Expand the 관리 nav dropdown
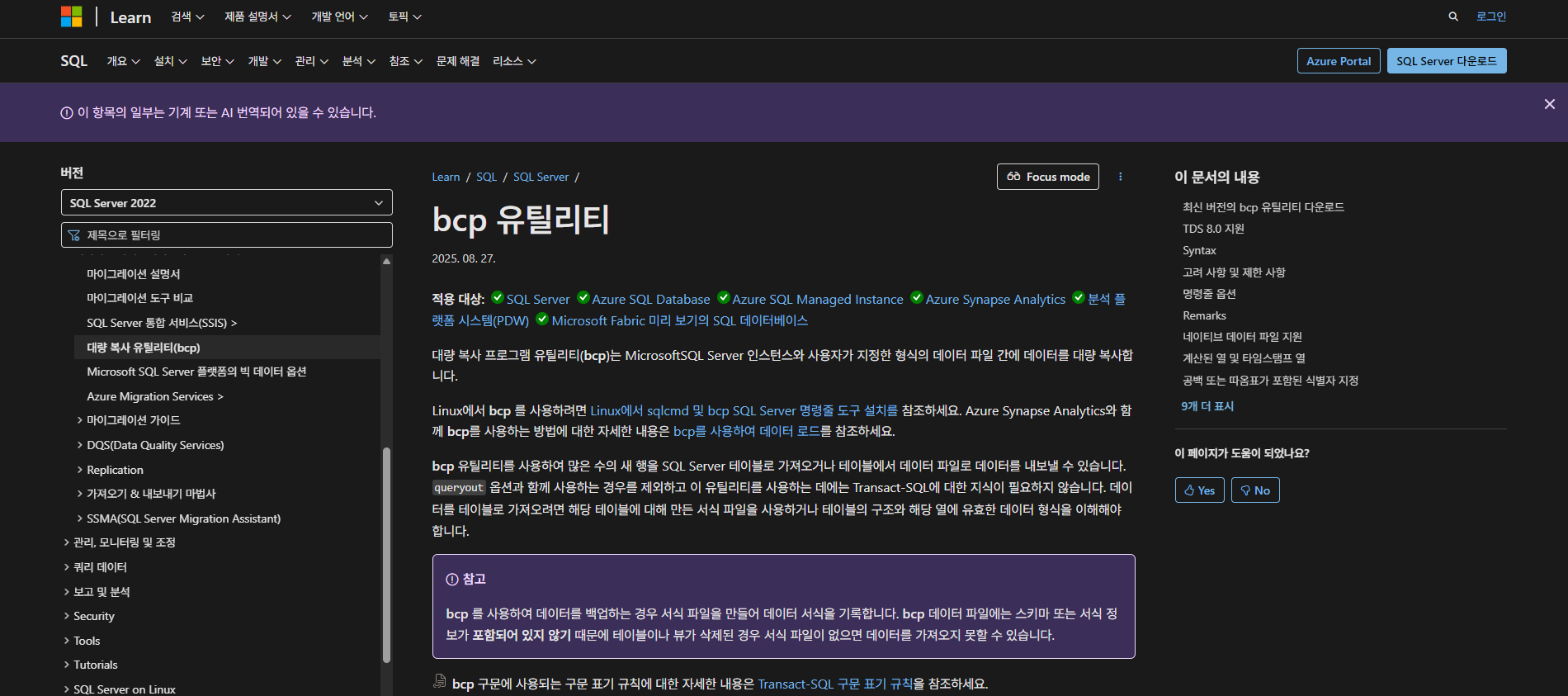This screenshot has width=1568, height=696. 311,61
